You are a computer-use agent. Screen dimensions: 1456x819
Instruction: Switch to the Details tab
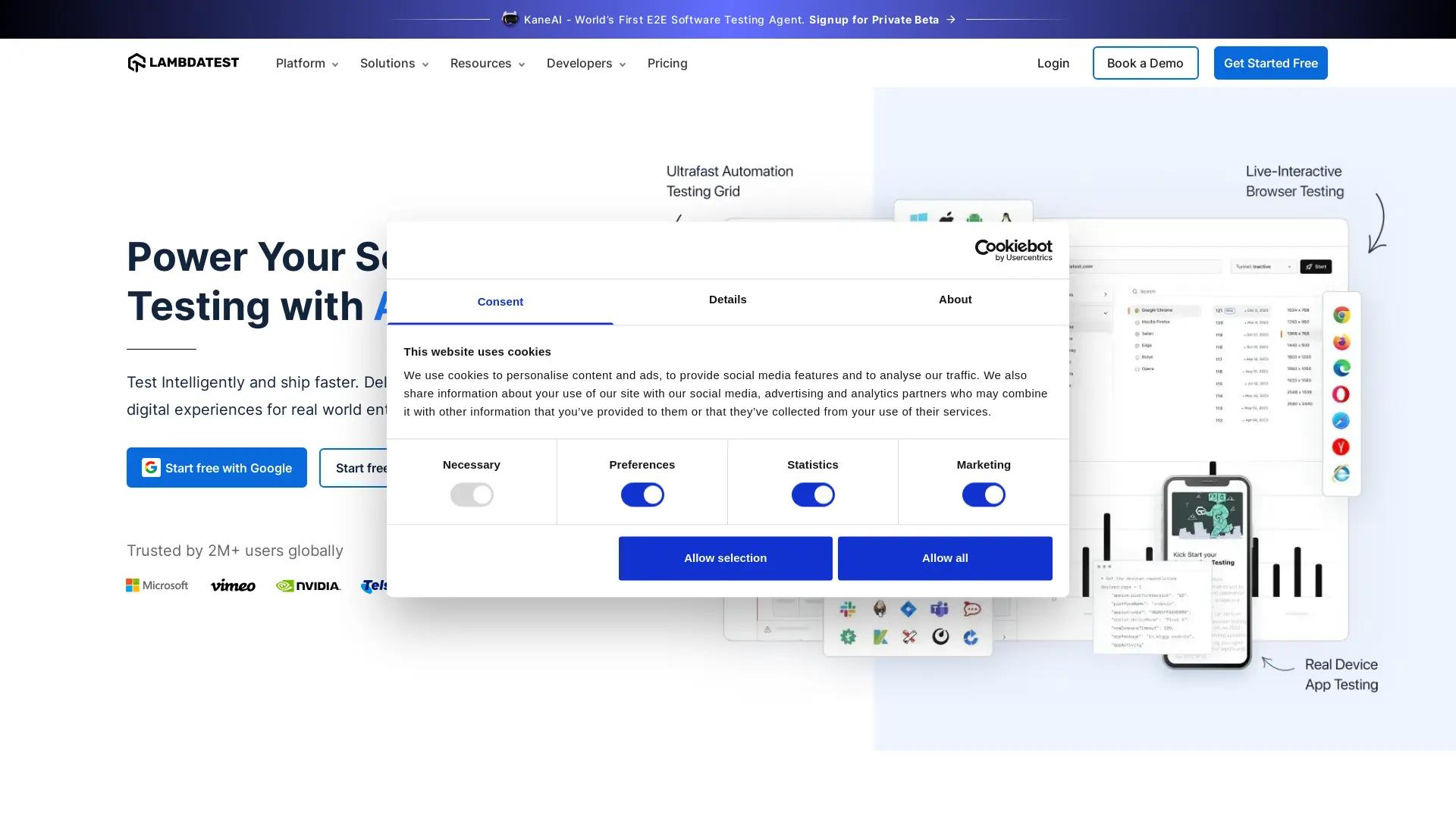tap(727, 301)
